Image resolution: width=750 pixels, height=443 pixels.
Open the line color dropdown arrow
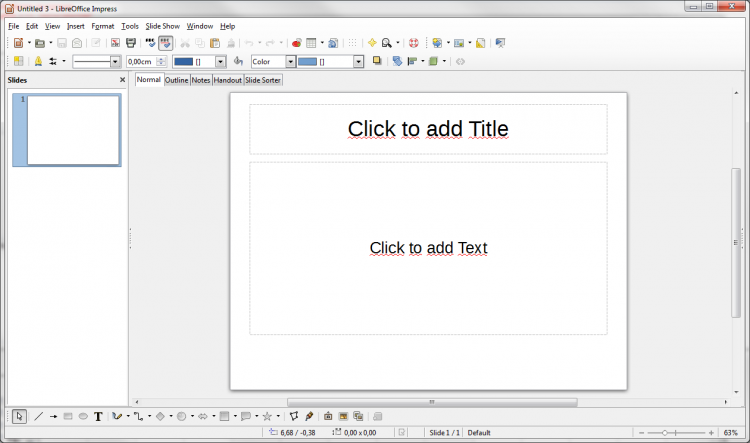[220, 61]
